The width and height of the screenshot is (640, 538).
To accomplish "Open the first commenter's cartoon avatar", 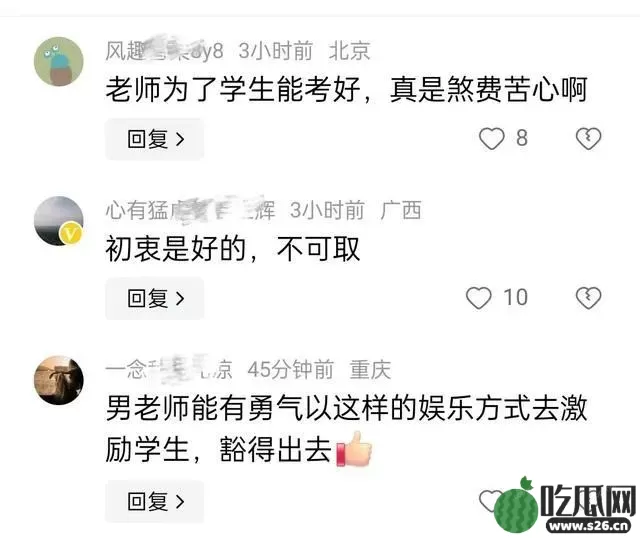I will tap(59, 62).
